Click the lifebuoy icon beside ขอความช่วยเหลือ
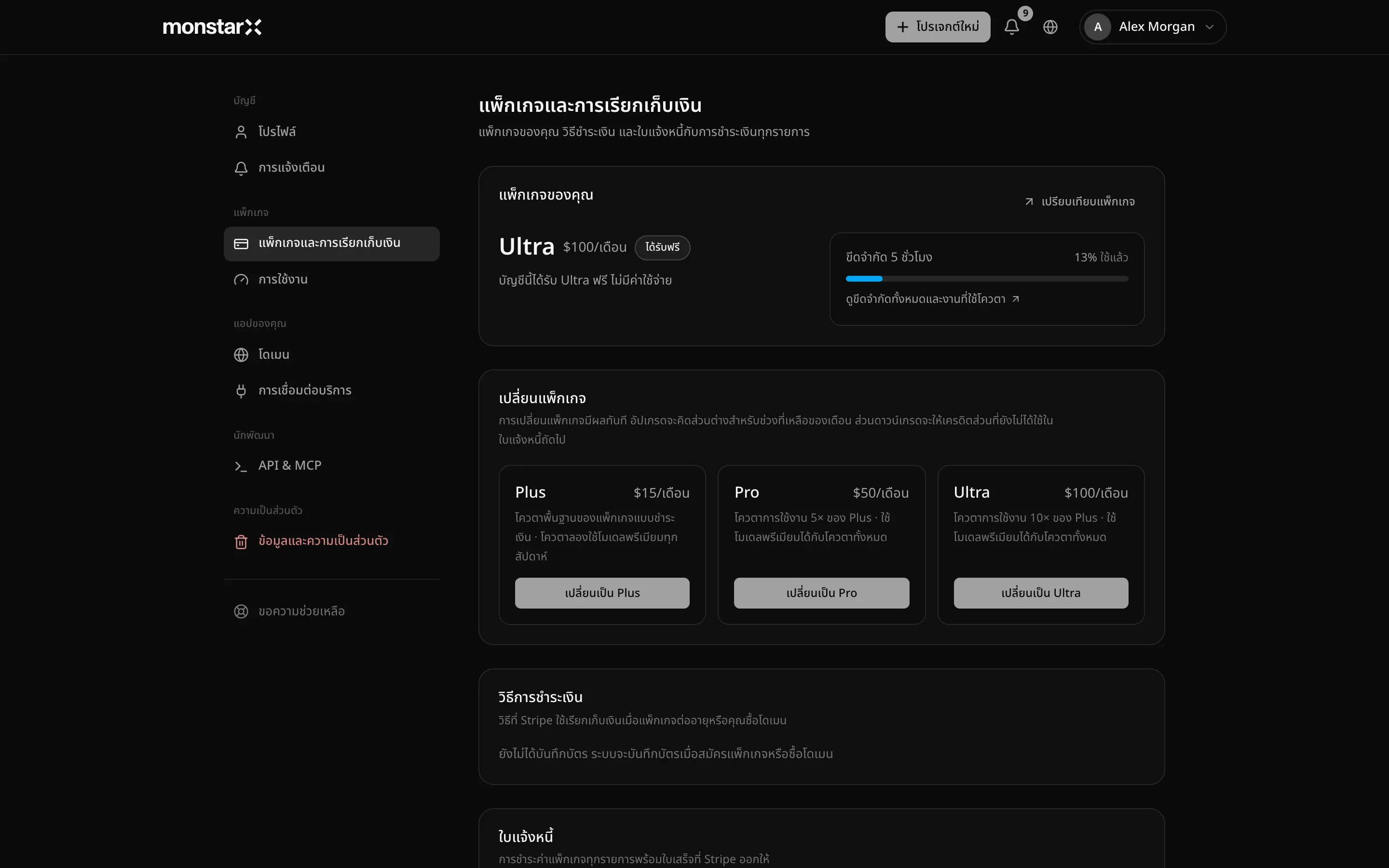 coord(241,611)
